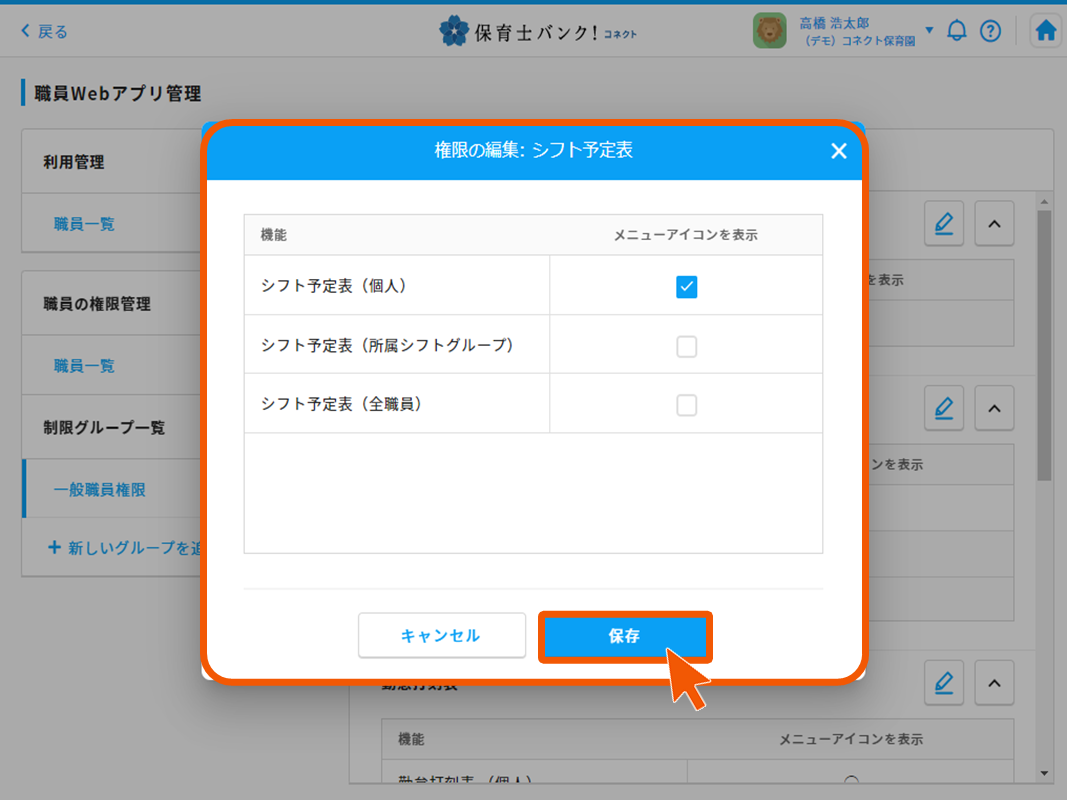Click the vertical scrollbar thumb
Image resolution: width=1067 pixels, height=800 pixels.
click(x=1044, y=340)
